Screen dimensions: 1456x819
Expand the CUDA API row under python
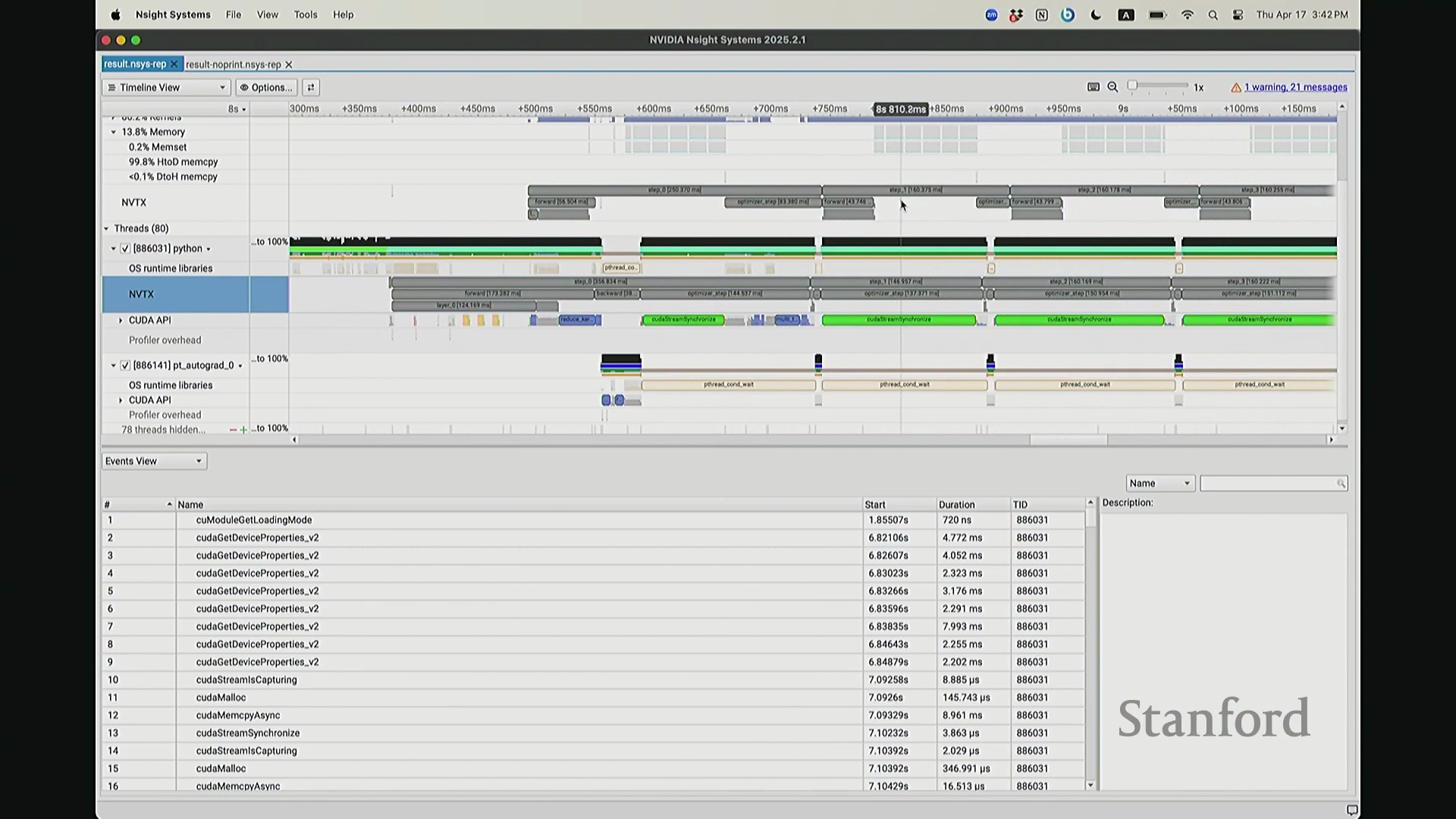pos(121,321)
